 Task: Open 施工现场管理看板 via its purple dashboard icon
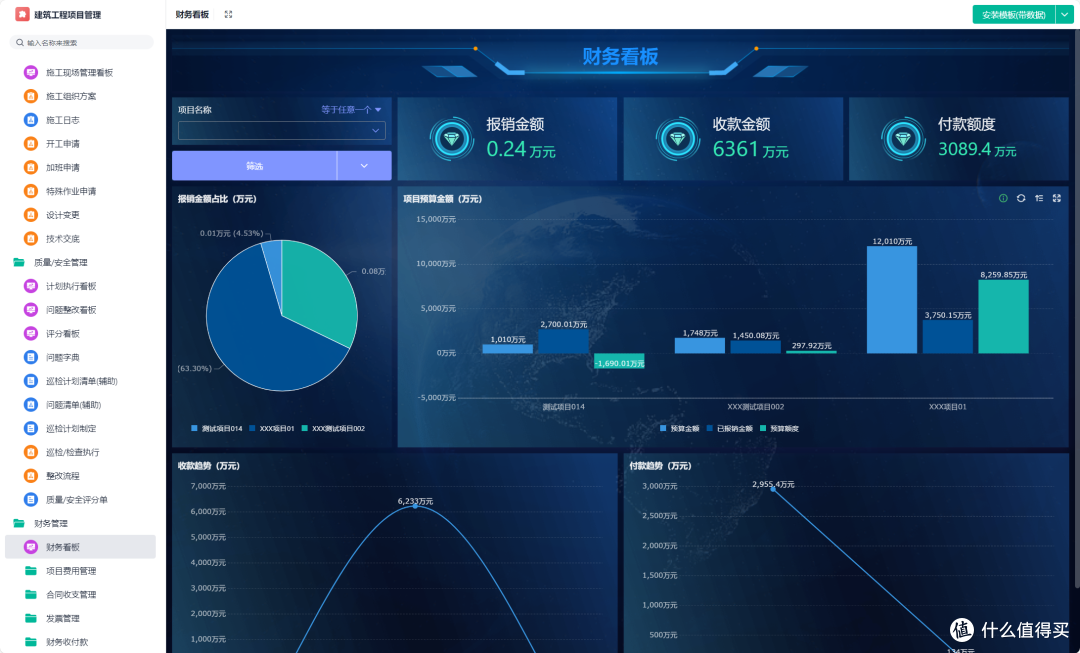(x=30, y=72)
